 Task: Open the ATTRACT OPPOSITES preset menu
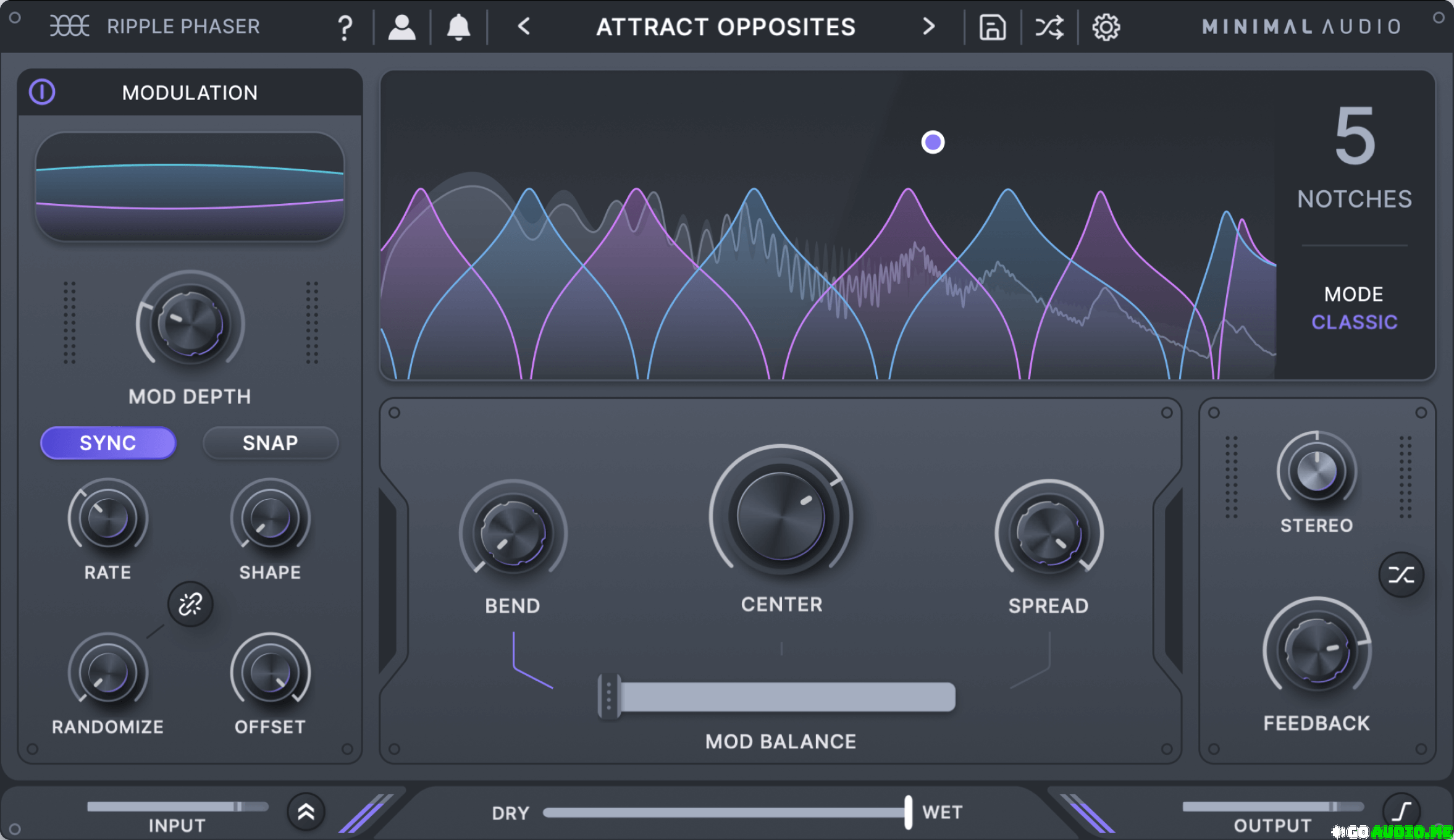726,27
